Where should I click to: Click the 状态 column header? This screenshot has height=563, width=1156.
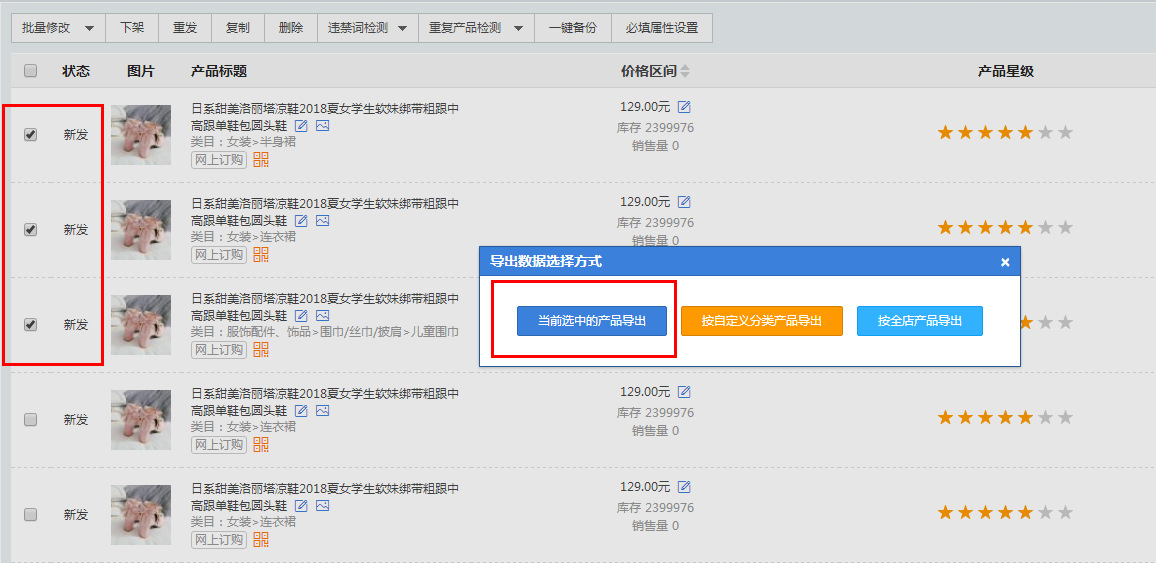click(76, 71)
